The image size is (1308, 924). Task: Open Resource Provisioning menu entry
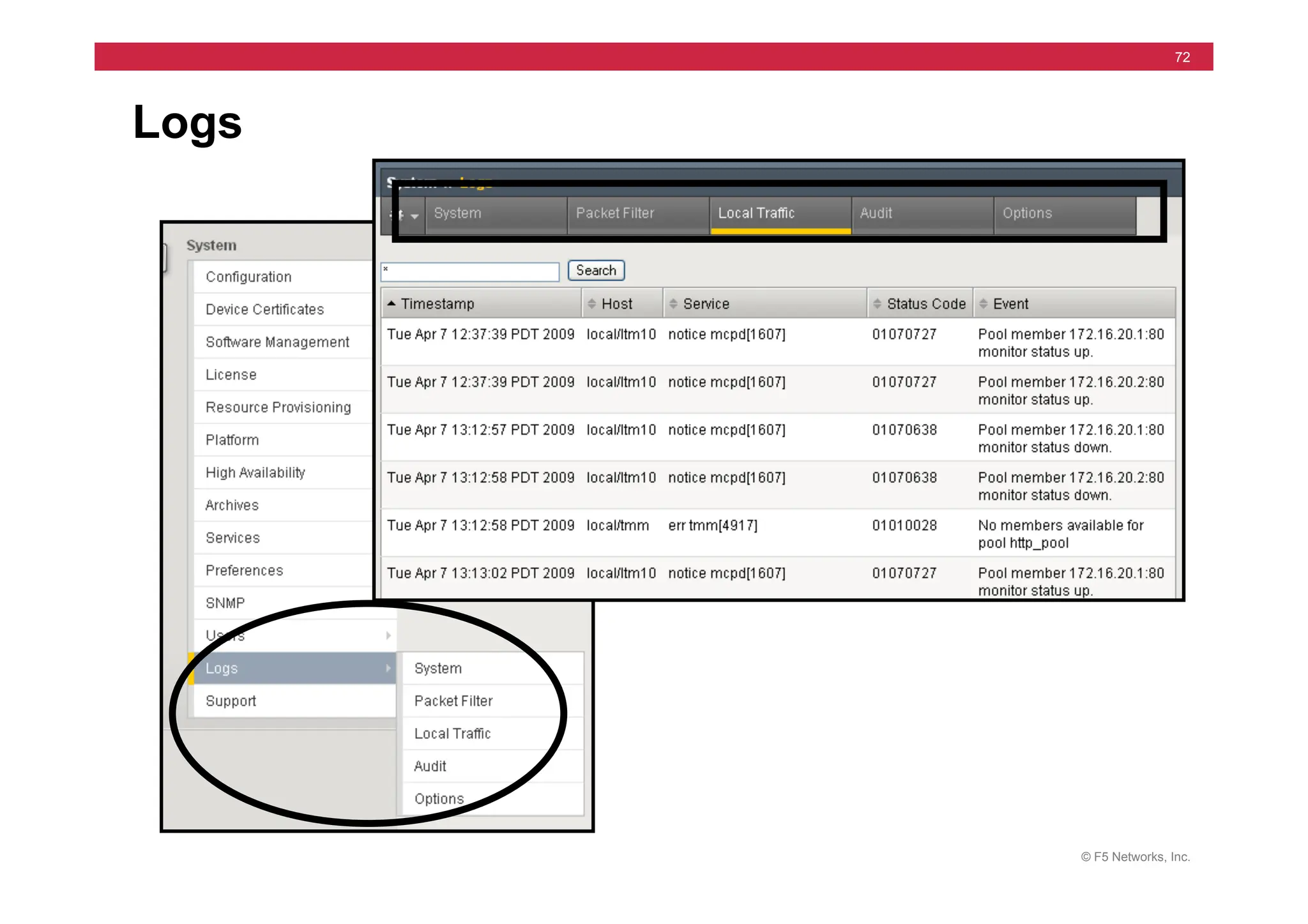pos(284,407)
